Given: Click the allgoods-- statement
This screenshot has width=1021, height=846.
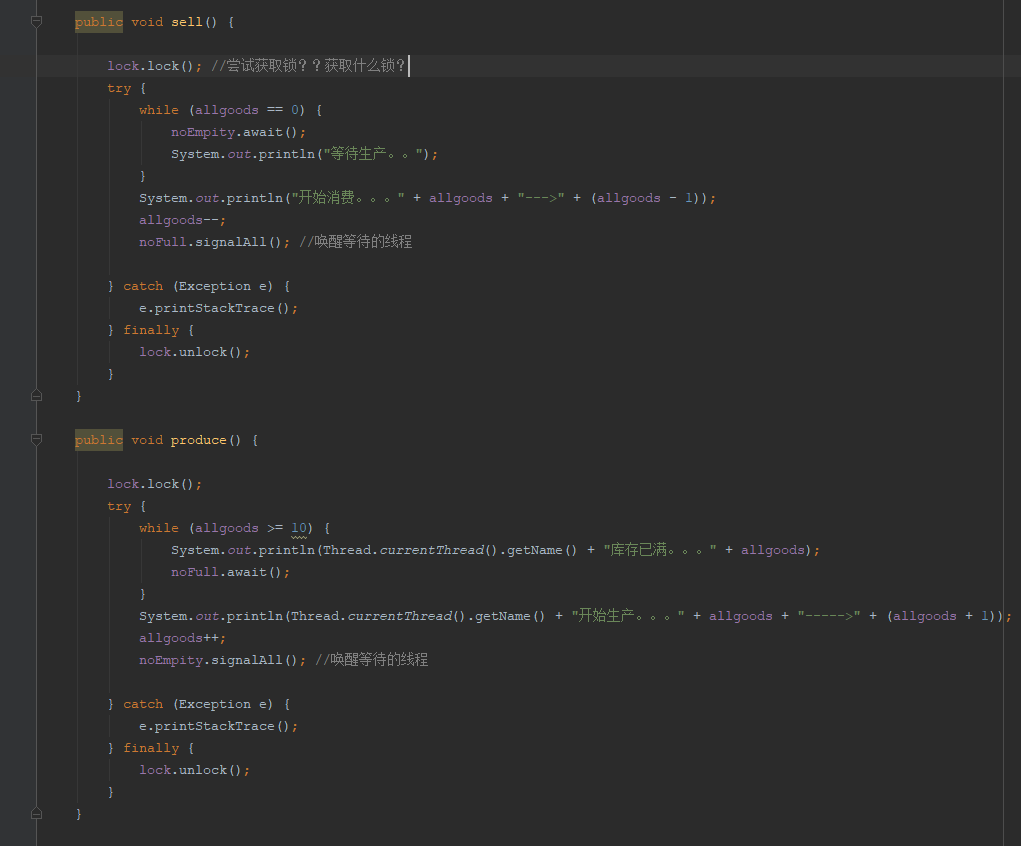Looking at the screenshot, I should coord(182,220).
